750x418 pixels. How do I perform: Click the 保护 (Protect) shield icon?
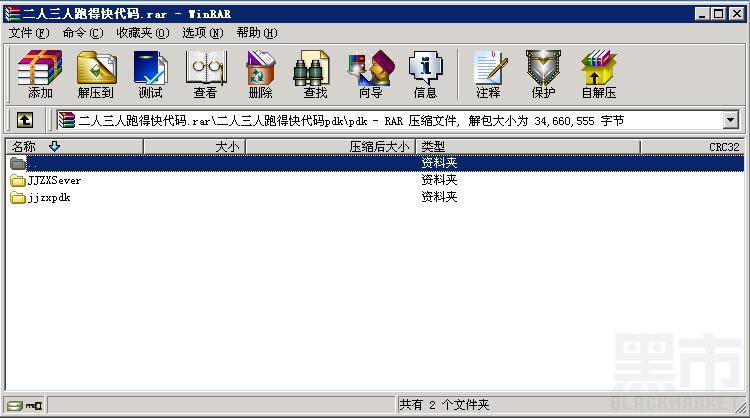click(543, 74)
